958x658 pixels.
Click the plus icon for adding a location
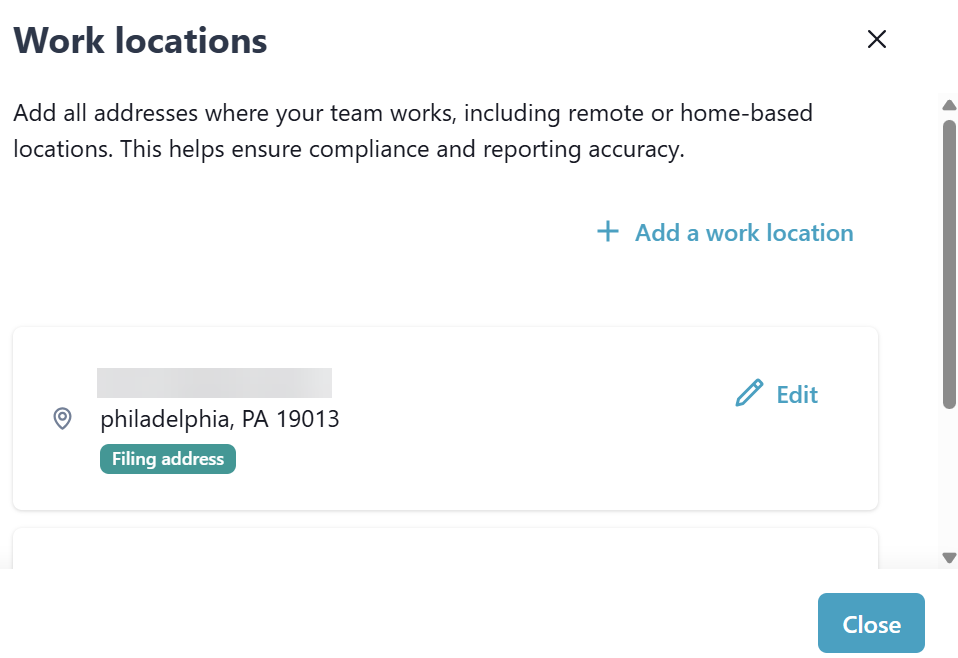607,233
